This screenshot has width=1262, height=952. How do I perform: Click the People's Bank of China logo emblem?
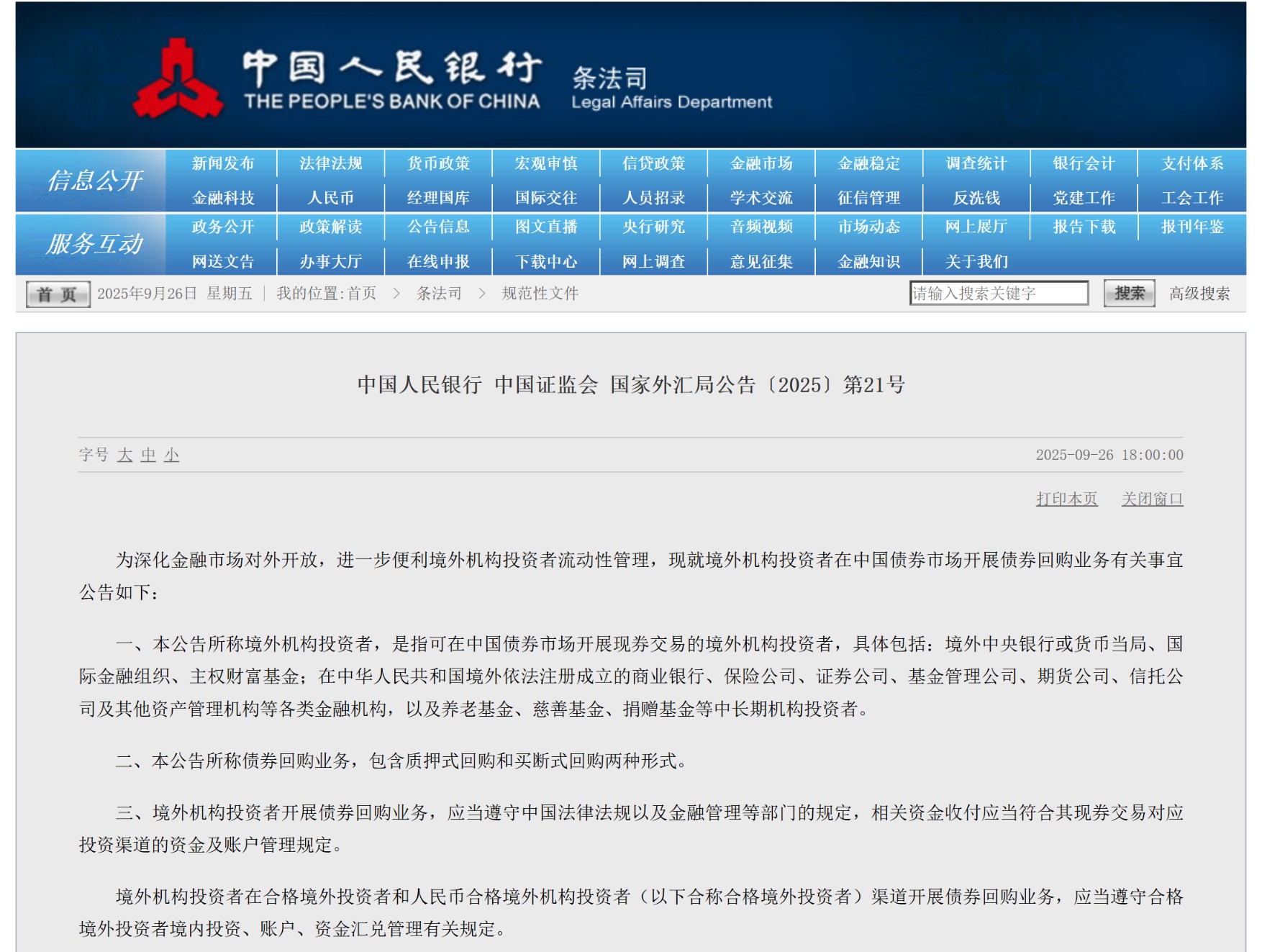coord(178,79)
